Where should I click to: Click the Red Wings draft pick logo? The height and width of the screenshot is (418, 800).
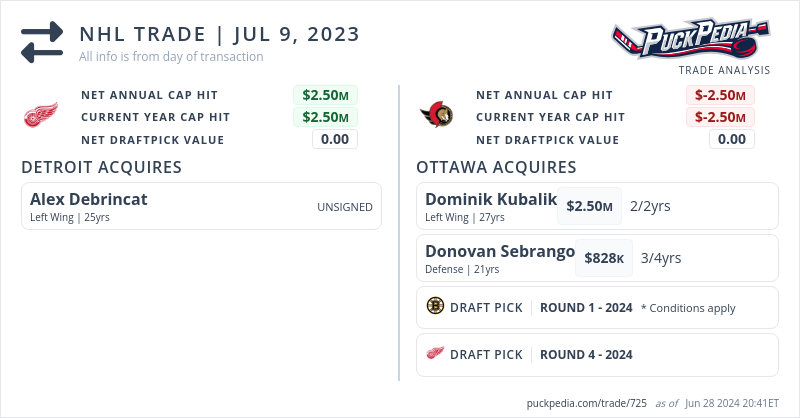click(435, 354)
